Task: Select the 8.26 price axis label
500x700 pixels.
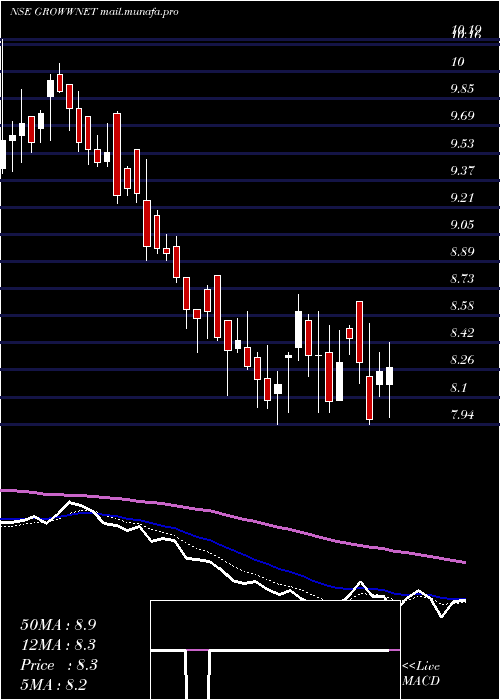Action: point(462,360)
